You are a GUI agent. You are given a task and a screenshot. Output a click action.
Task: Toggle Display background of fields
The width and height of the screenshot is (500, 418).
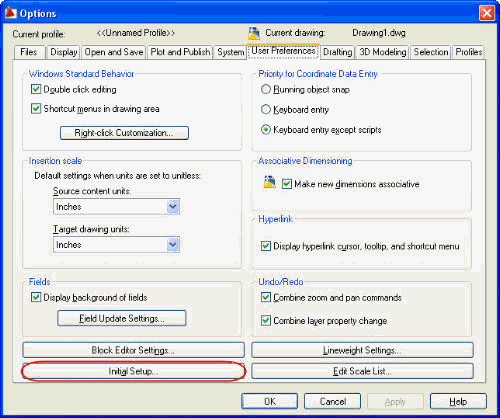[x=36, y=297]
